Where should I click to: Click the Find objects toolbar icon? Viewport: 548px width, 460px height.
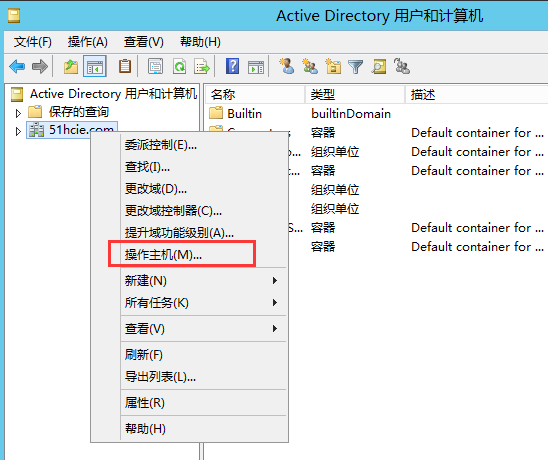pyautogui.click(x=379, y=67)
